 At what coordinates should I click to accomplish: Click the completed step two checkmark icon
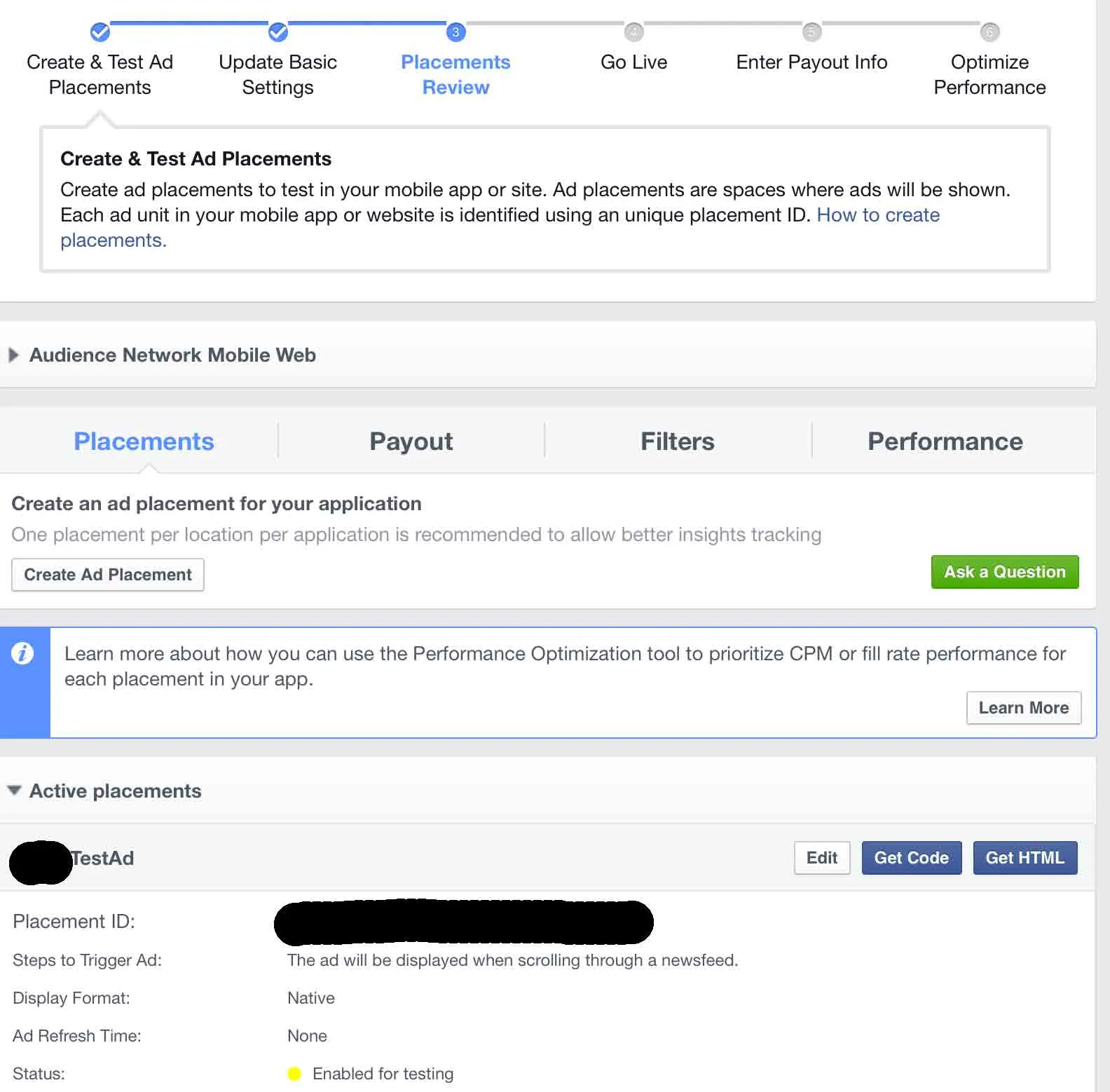(278, 32)
